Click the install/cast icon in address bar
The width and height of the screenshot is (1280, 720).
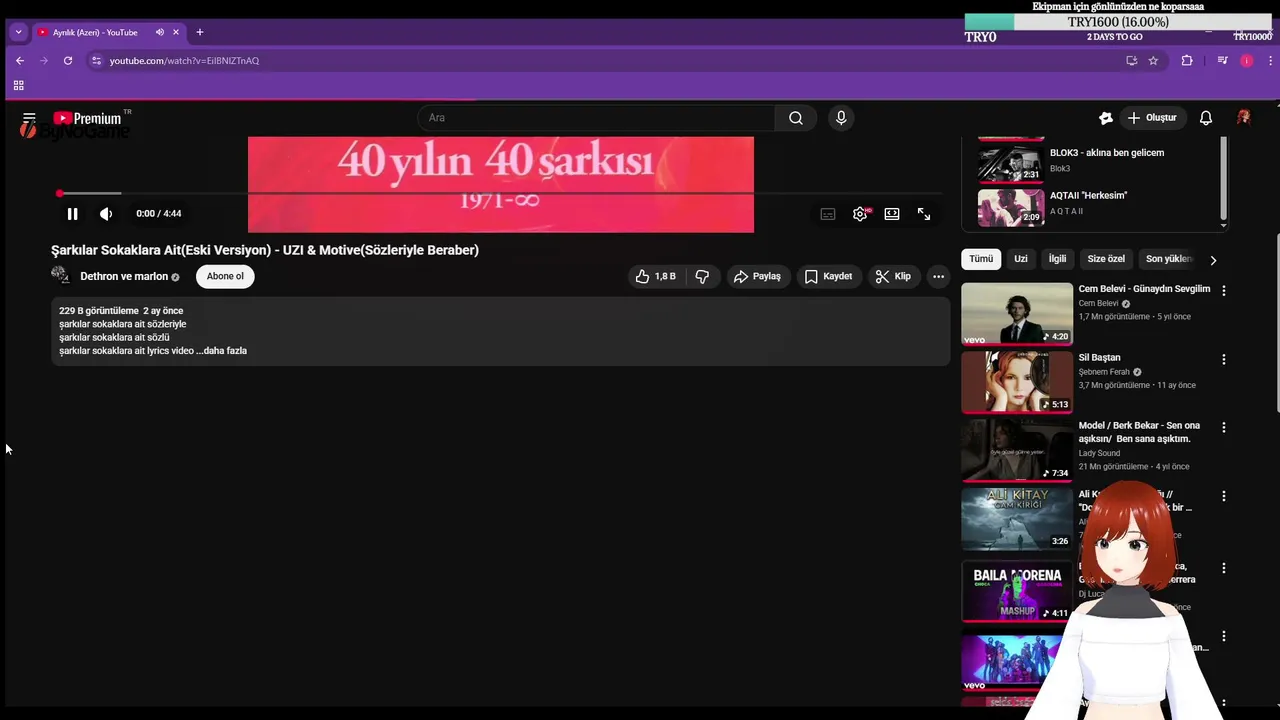pyautogui.click(x=1131, y=61)
